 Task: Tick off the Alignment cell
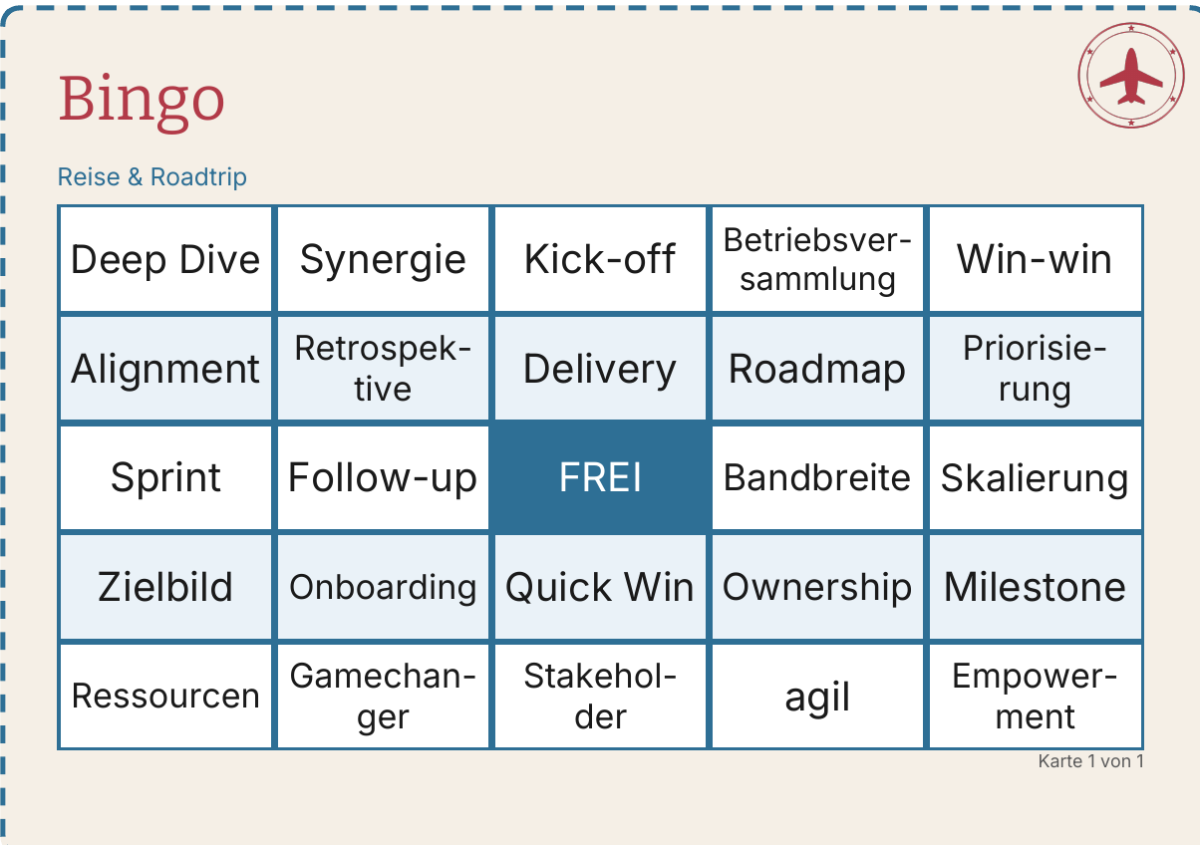pos(166,369)
